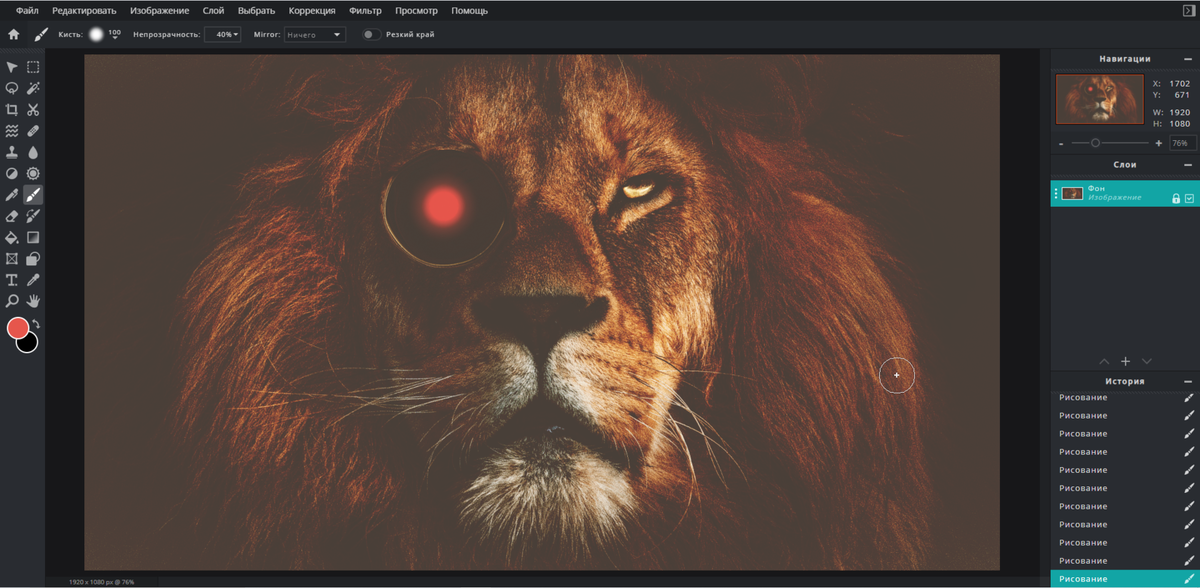Select the Paint Bucket fill tool
The image size is (1200, 588).
click(12, 237)
